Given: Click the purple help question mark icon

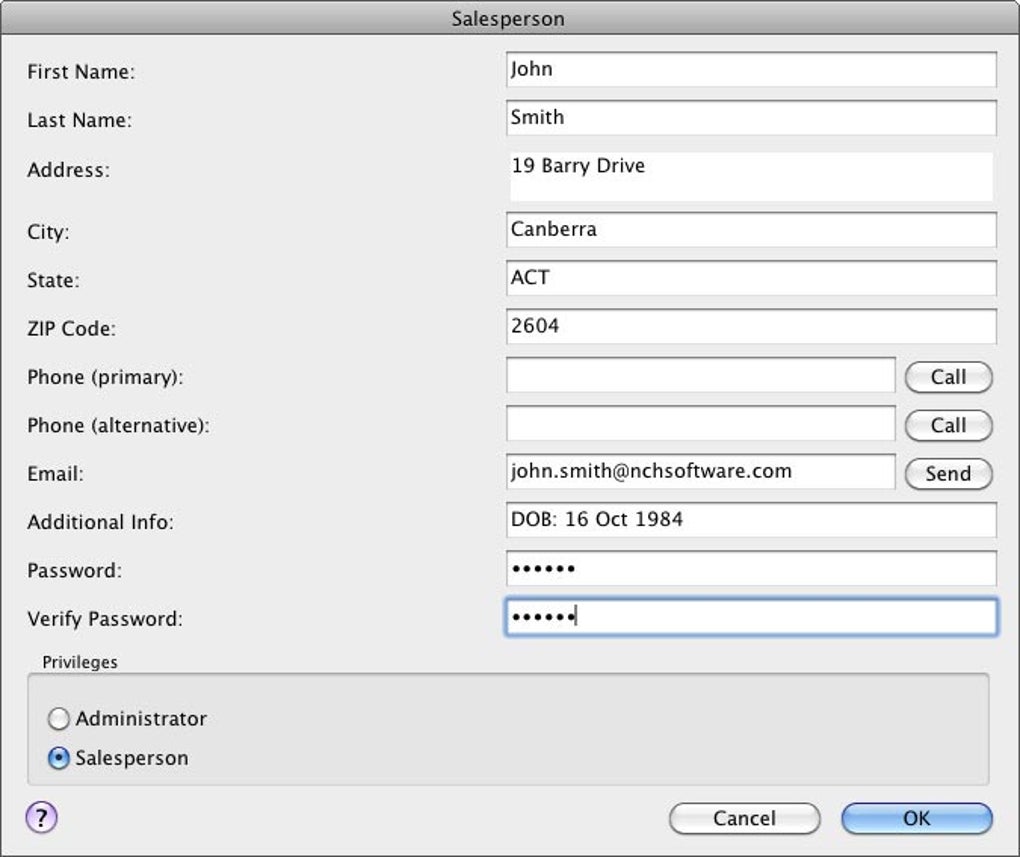Looking at the screenshot, I should tap(41, 818).
